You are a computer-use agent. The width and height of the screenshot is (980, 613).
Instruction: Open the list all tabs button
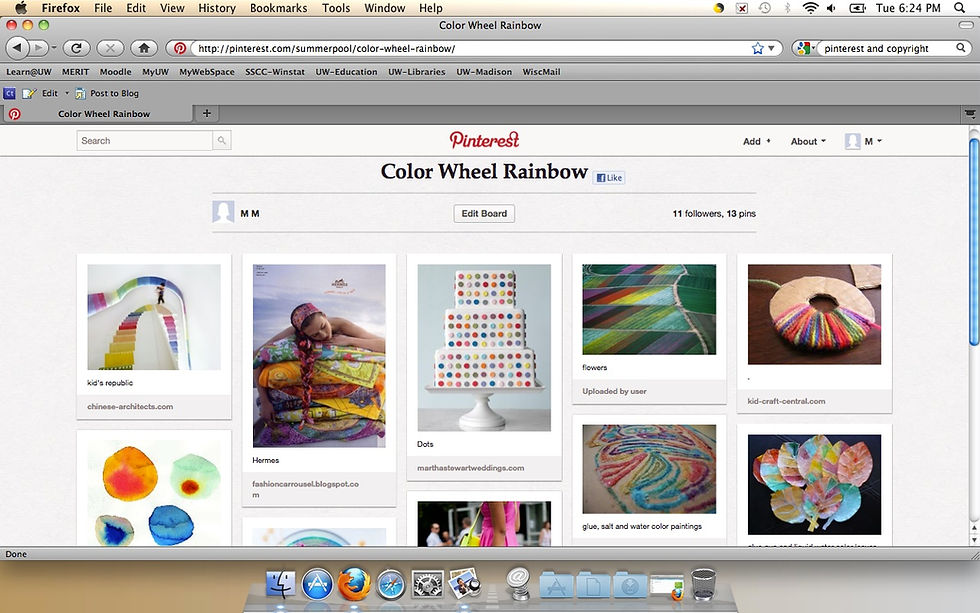(969, 114)
